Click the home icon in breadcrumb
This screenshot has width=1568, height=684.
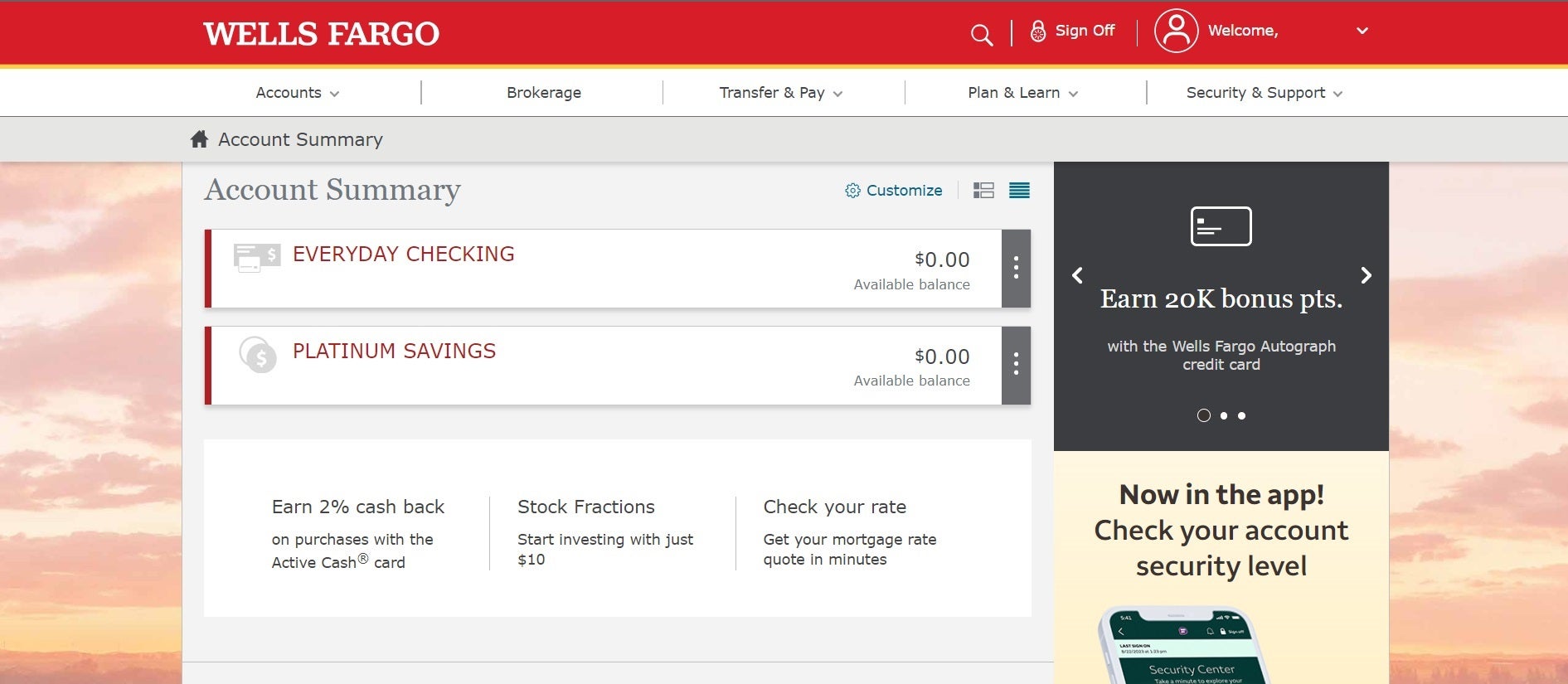pos(199,139)
